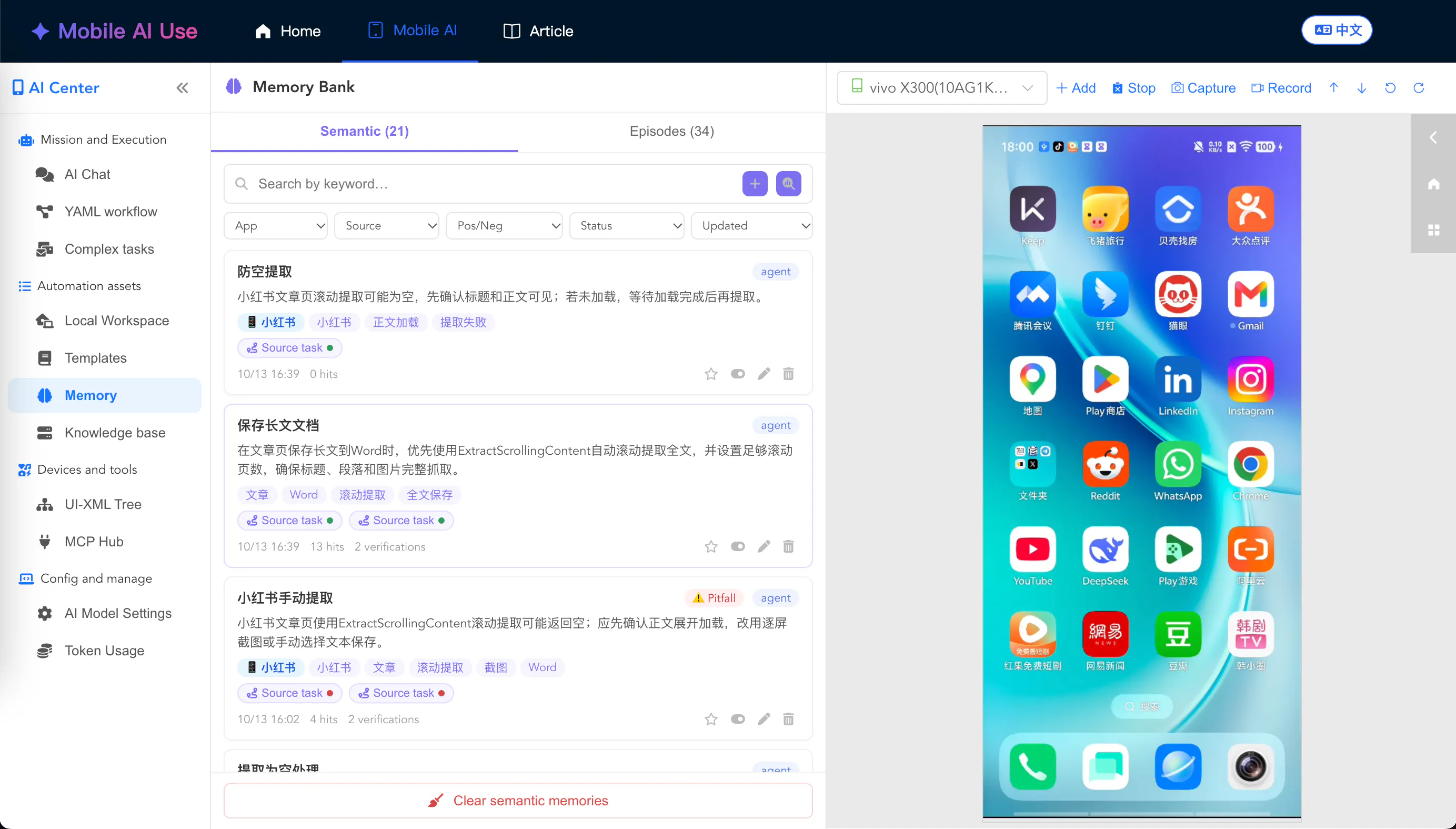Open the Updated sort dropdown

coord(751,225)
